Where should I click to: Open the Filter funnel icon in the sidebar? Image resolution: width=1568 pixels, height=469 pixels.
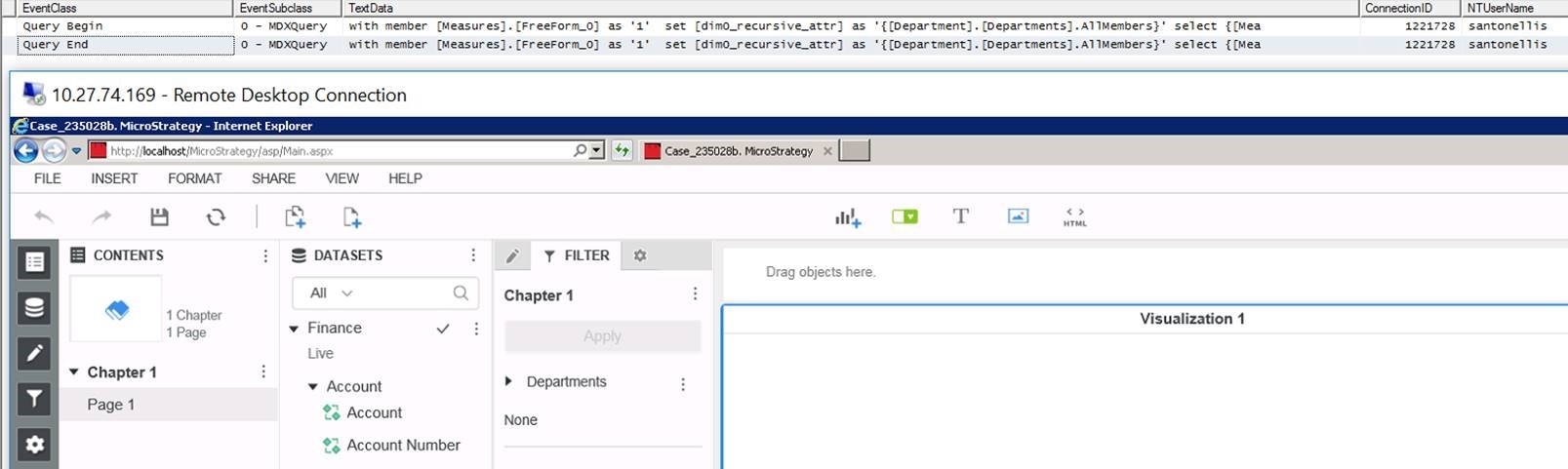(x=34, y=399)
